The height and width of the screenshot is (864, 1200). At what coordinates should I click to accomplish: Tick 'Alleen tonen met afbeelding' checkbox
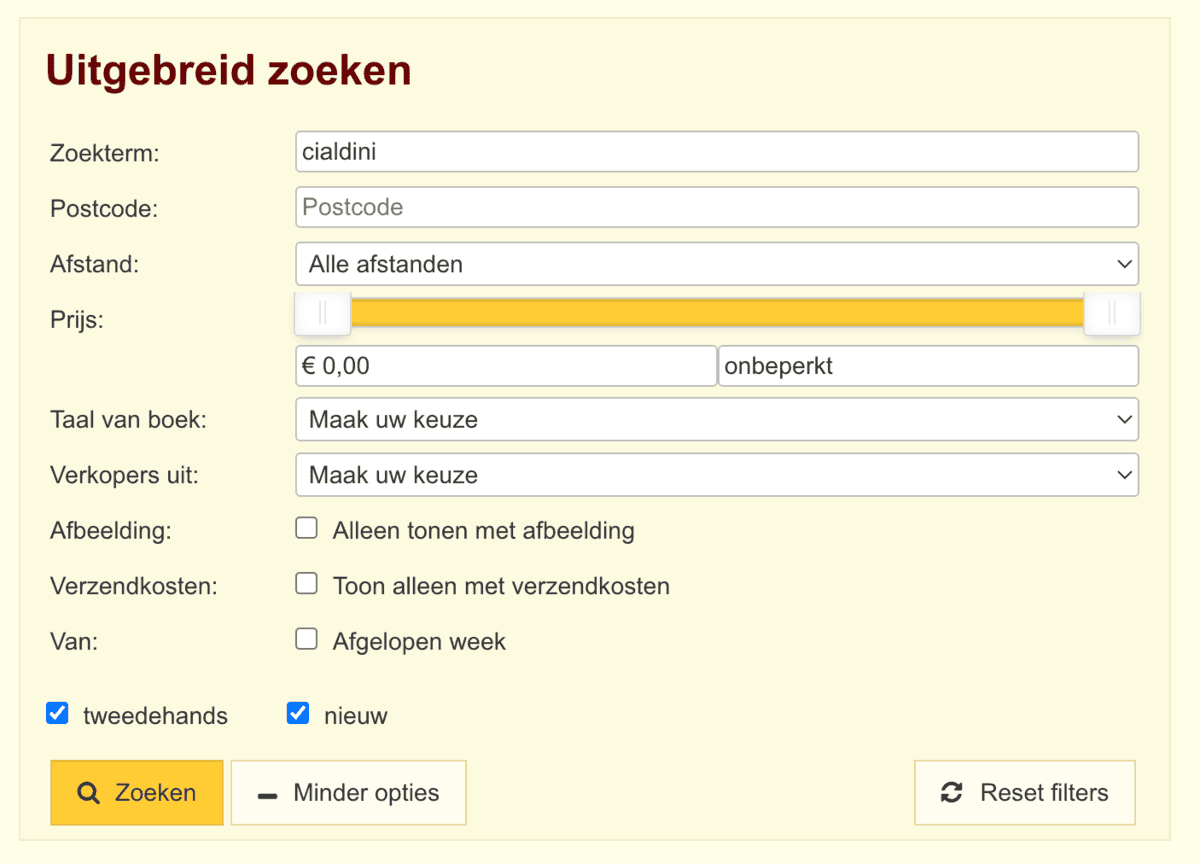[x=306, y=529]
